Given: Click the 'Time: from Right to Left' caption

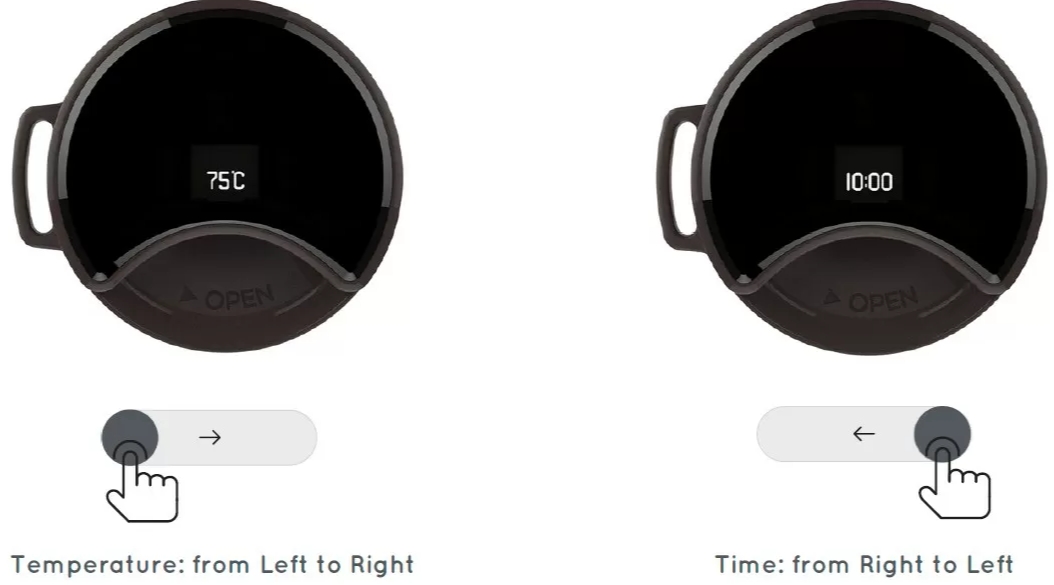Looking at the screenshot, I should coord(864,565).
